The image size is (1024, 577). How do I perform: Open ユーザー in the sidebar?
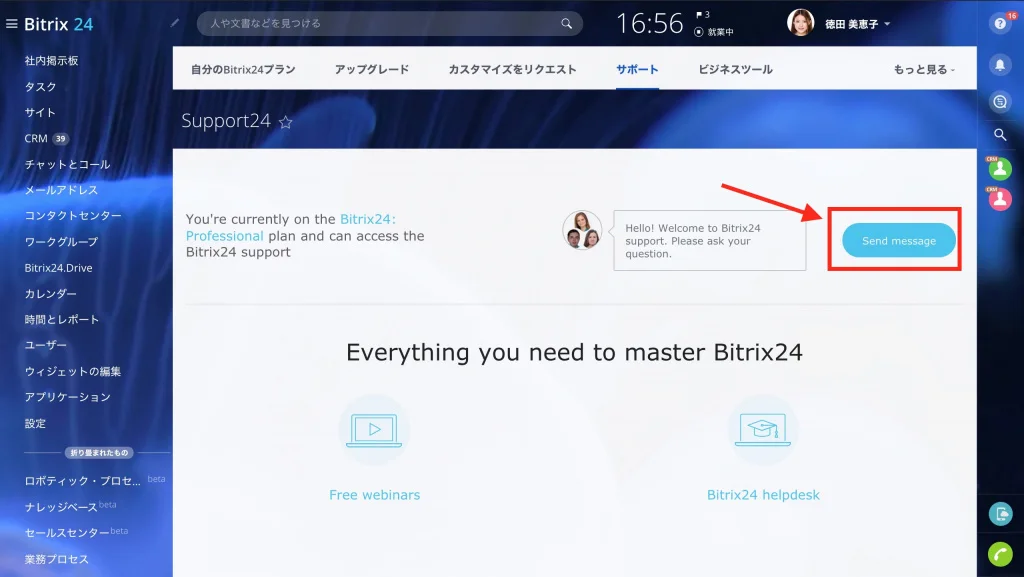point(46,345)
